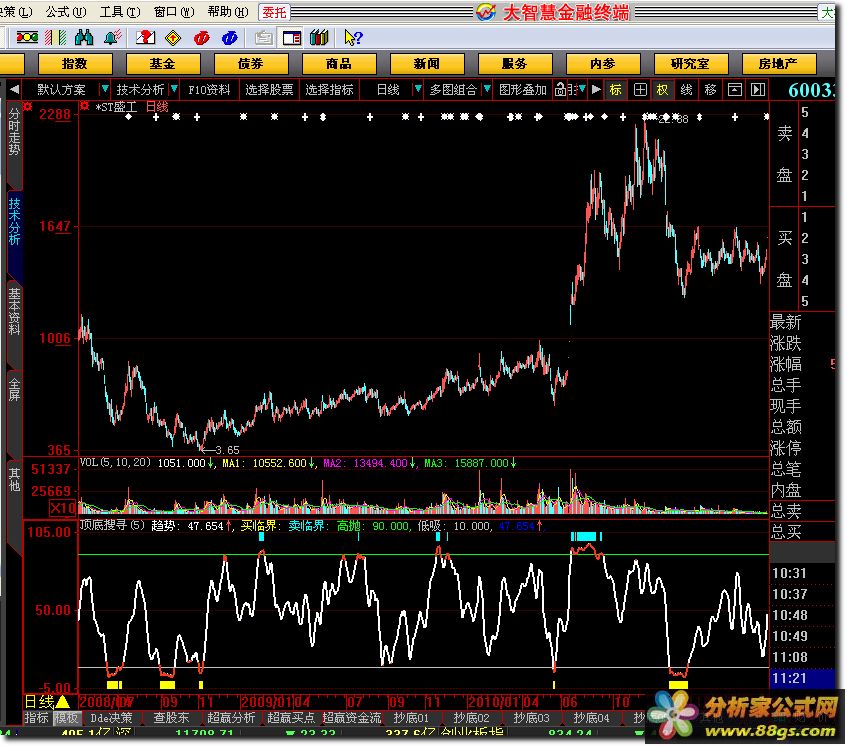Select the 模板 bottom tab
847x746 pixels.
66,718
